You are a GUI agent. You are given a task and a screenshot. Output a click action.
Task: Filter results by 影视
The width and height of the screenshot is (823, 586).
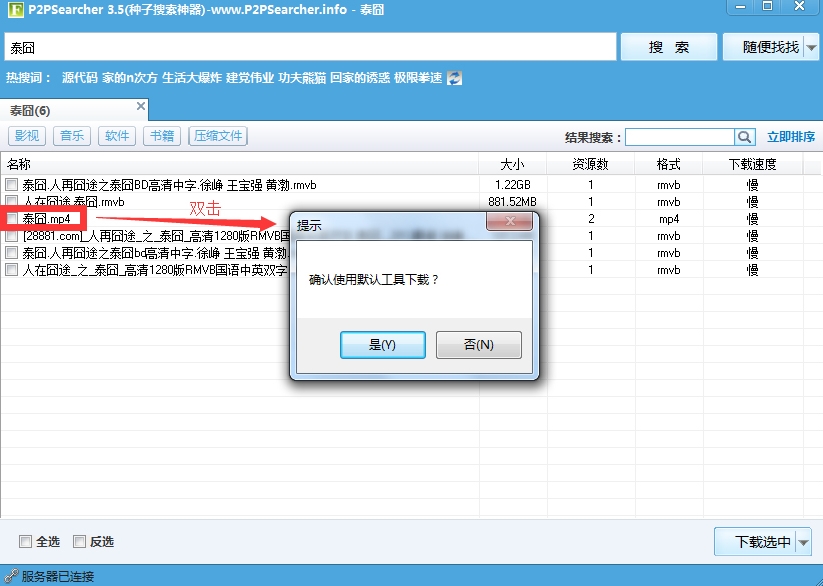tap(27, 136)
